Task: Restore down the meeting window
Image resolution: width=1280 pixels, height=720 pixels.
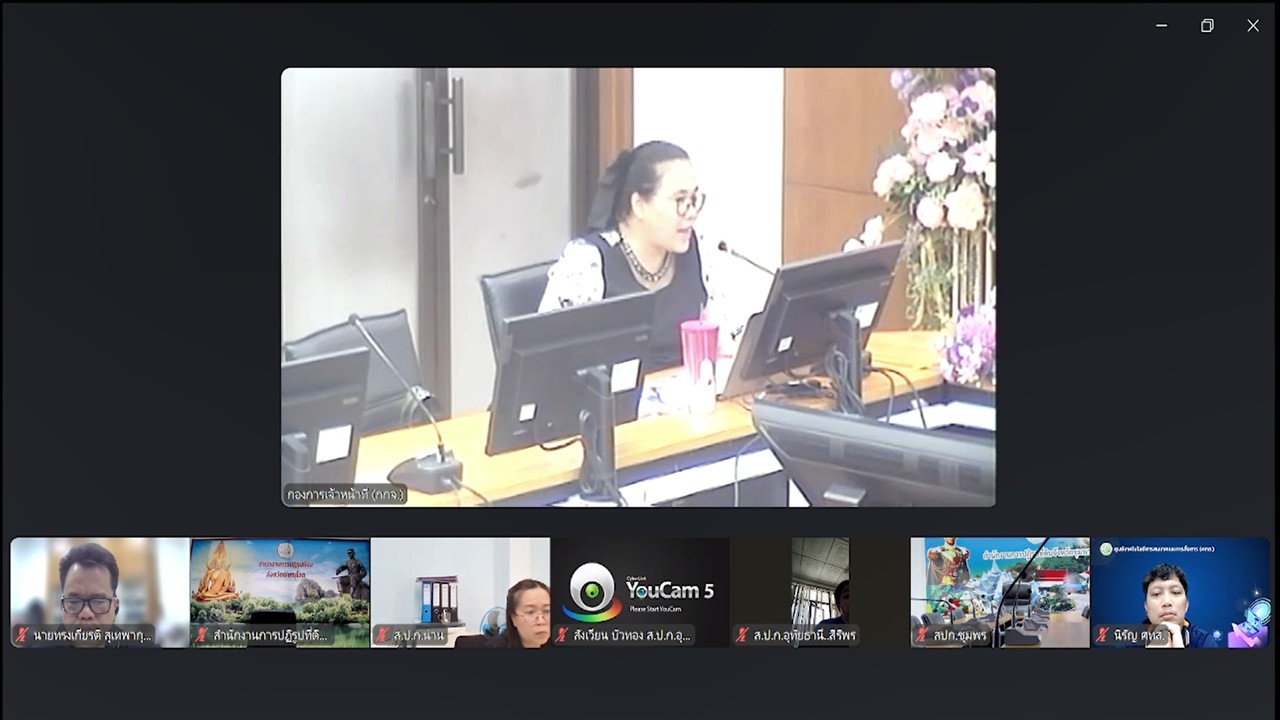Action: pos(1207,26)
